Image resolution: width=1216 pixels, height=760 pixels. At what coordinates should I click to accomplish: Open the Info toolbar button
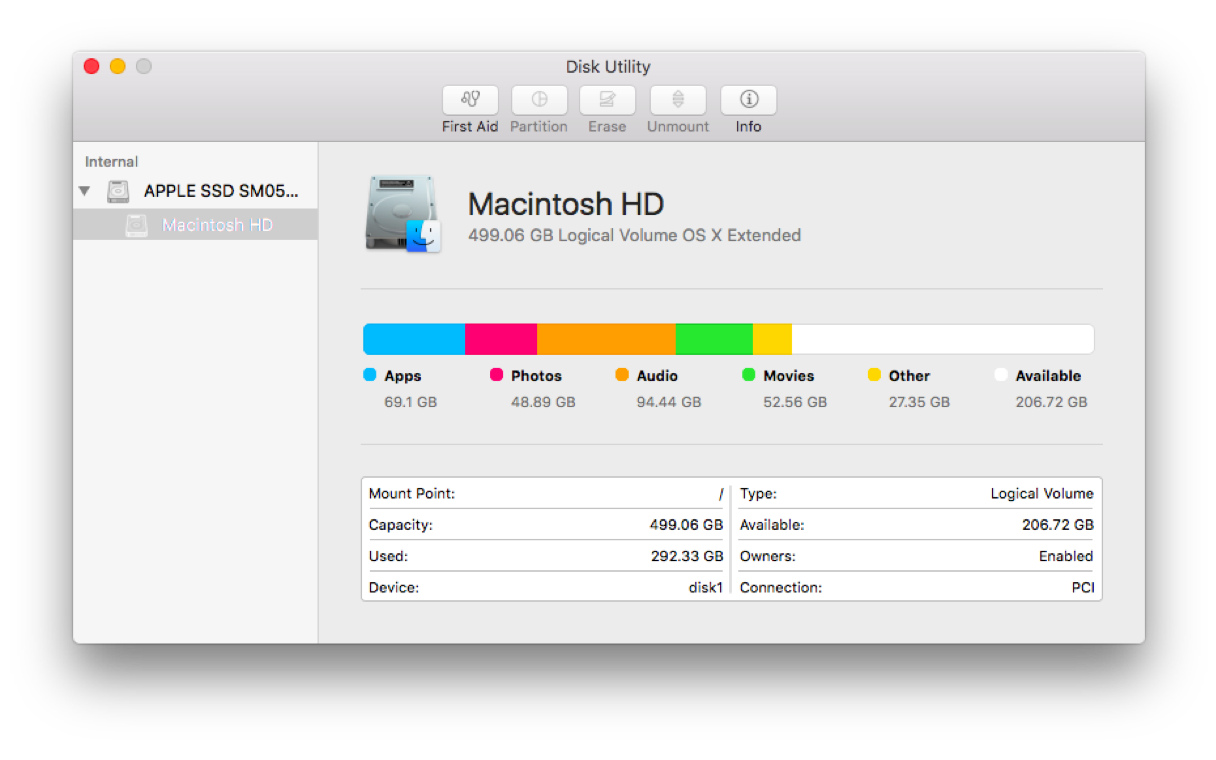point(748,100)
